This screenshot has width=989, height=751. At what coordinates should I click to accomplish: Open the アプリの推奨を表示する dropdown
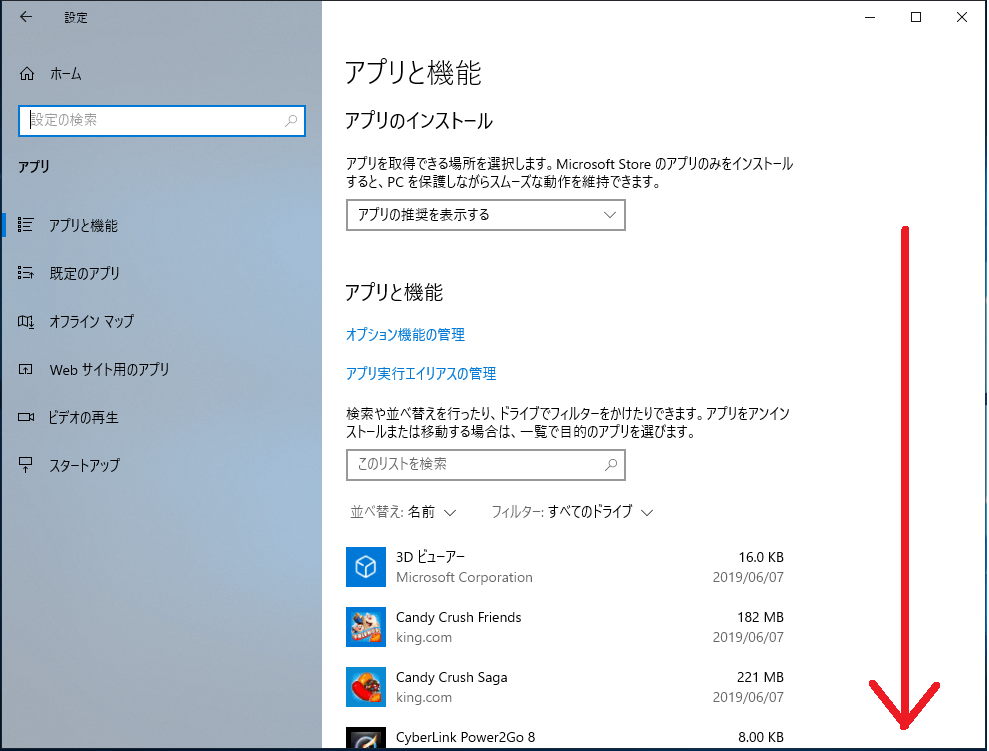point(485,215)
